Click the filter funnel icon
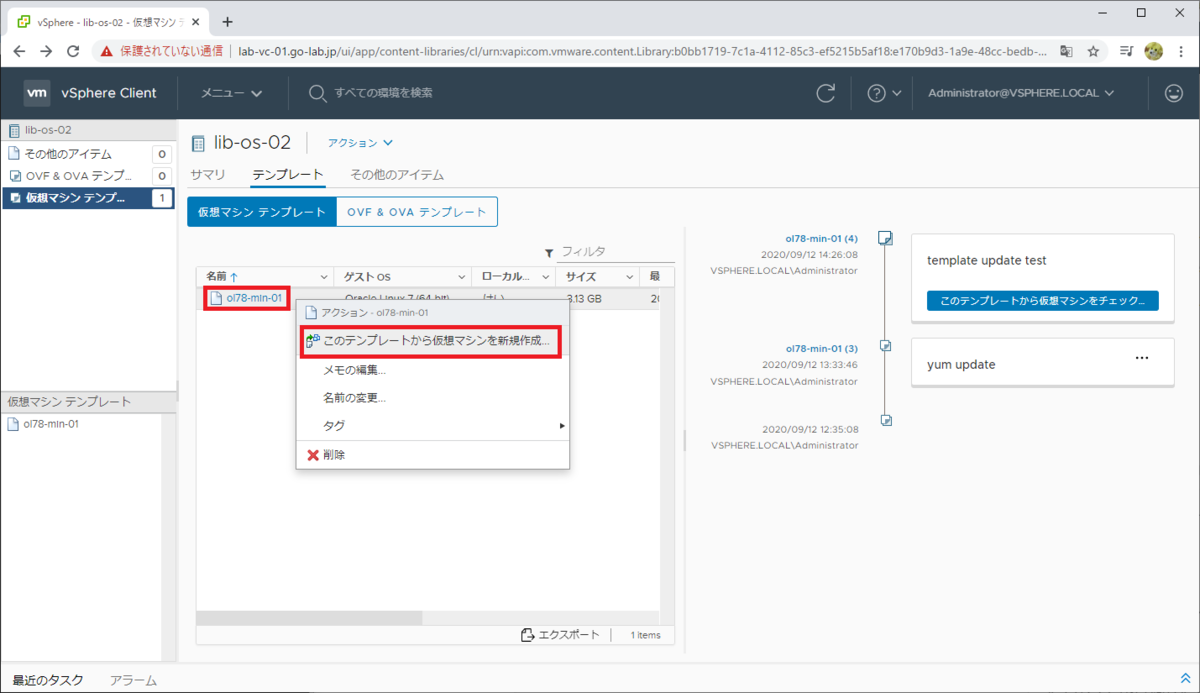 [x=549, y=253]
